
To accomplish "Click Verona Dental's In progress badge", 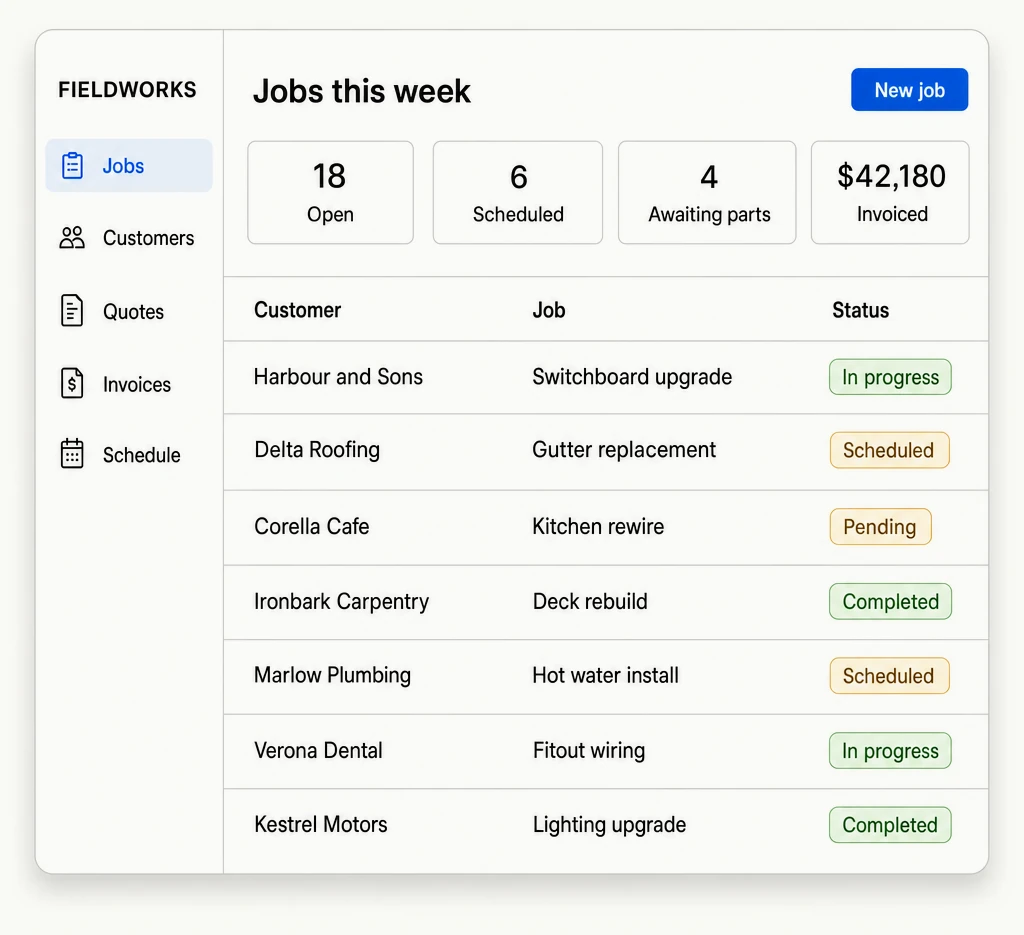I will pyautogui.click(x=890, y=751).
